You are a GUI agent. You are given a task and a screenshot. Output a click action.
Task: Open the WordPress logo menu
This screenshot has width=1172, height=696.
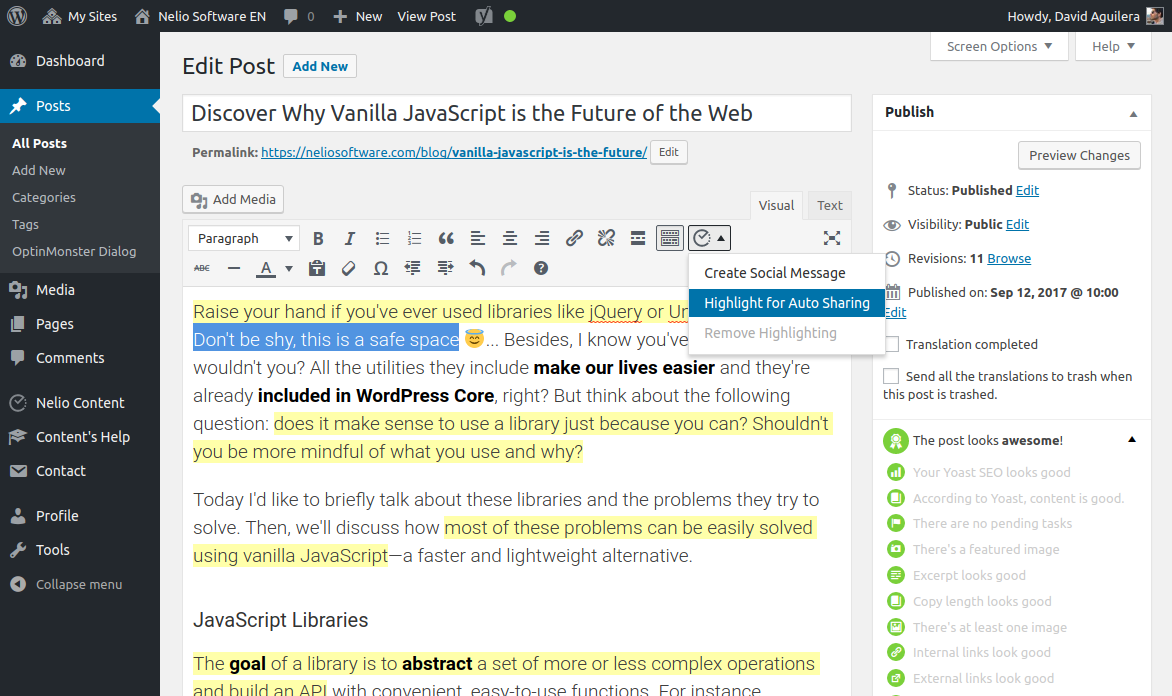click(17, 16)
